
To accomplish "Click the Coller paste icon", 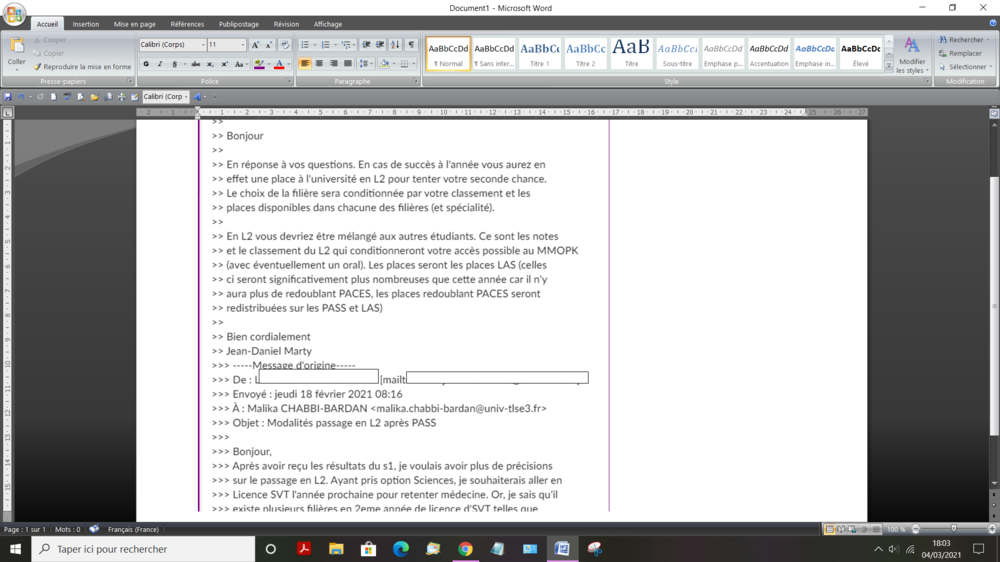I will pos(17,51).
